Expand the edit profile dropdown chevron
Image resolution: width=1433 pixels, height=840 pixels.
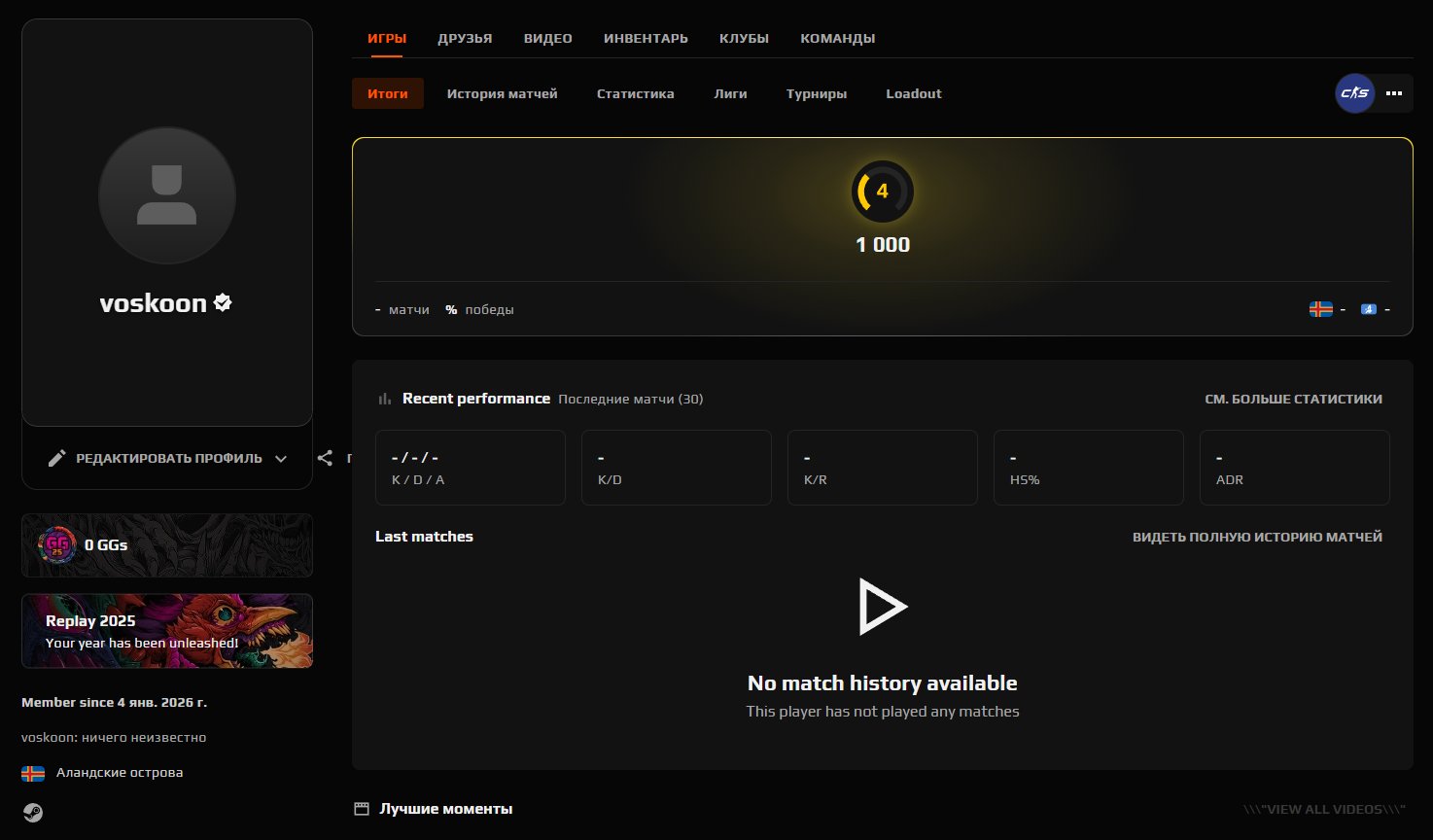(x=281, y=459)
